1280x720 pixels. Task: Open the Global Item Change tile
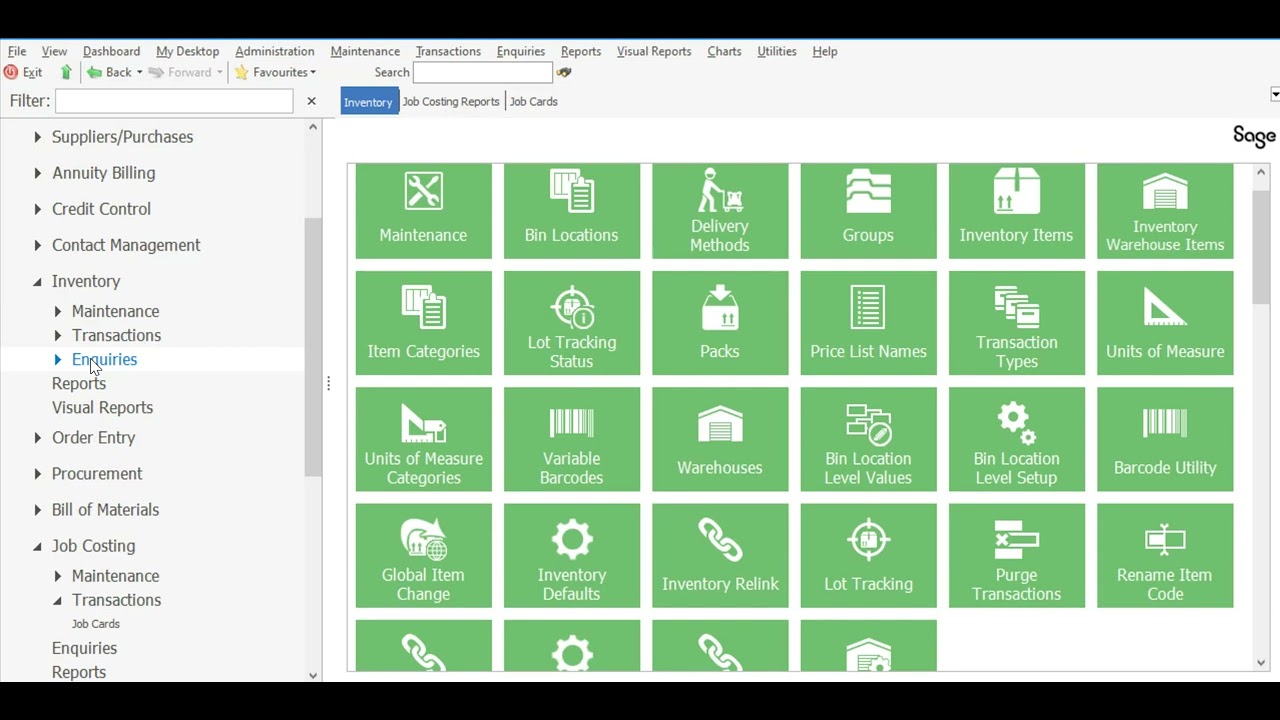click(423, 555)
